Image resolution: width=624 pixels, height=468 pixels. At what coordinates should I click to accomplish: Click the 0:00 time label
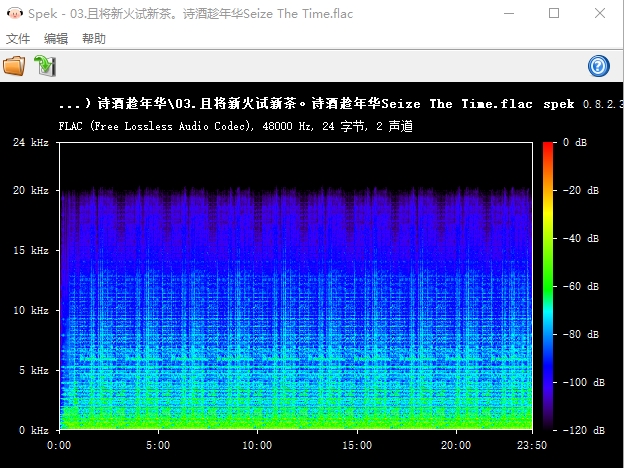point(59,445)
